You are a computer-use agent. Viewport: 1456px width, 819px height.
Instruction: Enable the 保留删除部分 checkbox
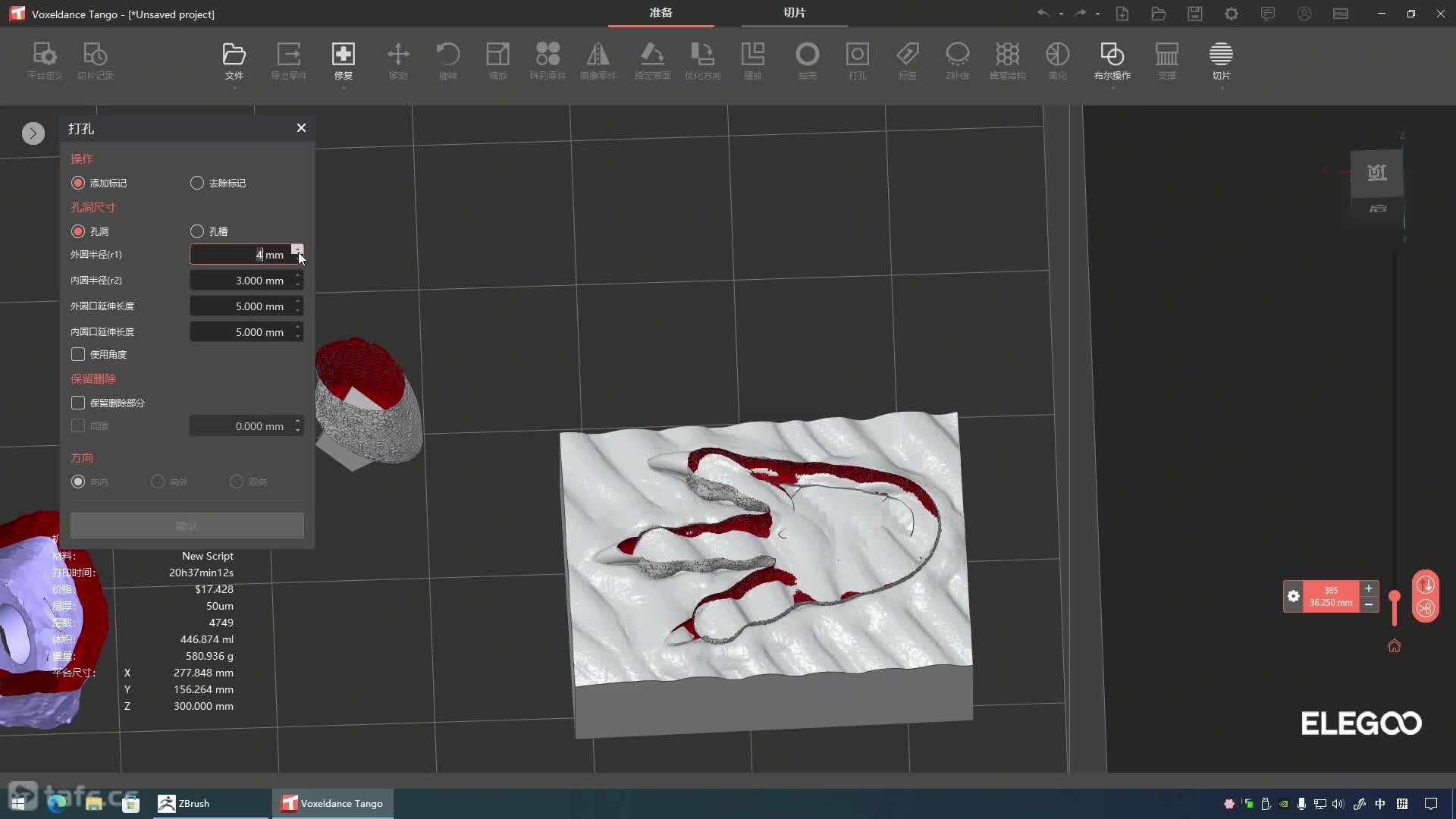point(78,403)
